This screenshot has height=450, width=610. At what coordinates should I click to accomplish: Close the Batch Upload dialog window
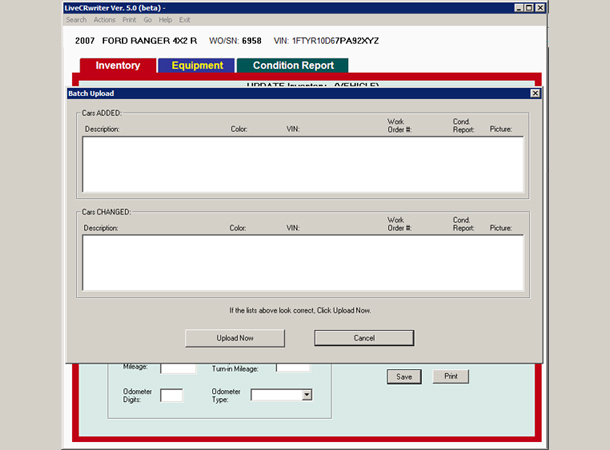535,93
